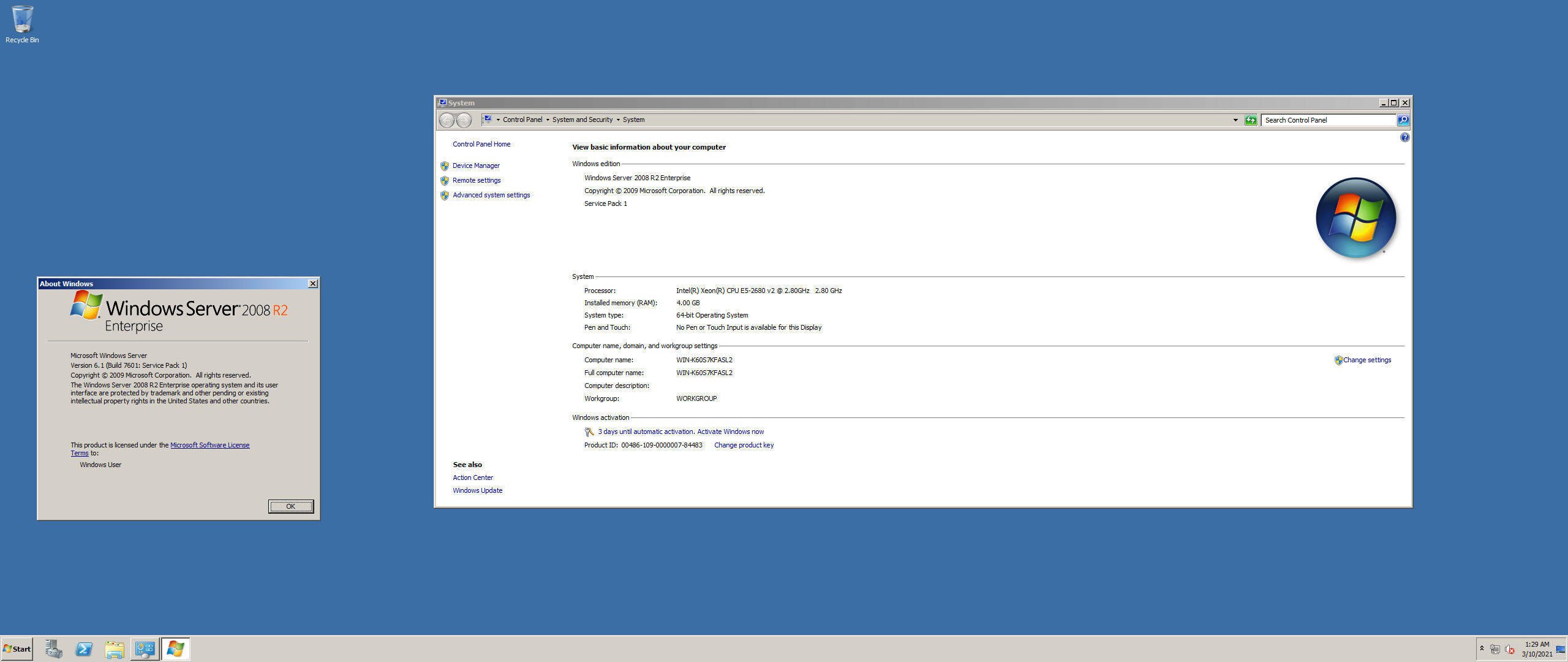Open the address bar history dropdown
Screen dimensions: 1568x662
click(x=1235, y=120)
